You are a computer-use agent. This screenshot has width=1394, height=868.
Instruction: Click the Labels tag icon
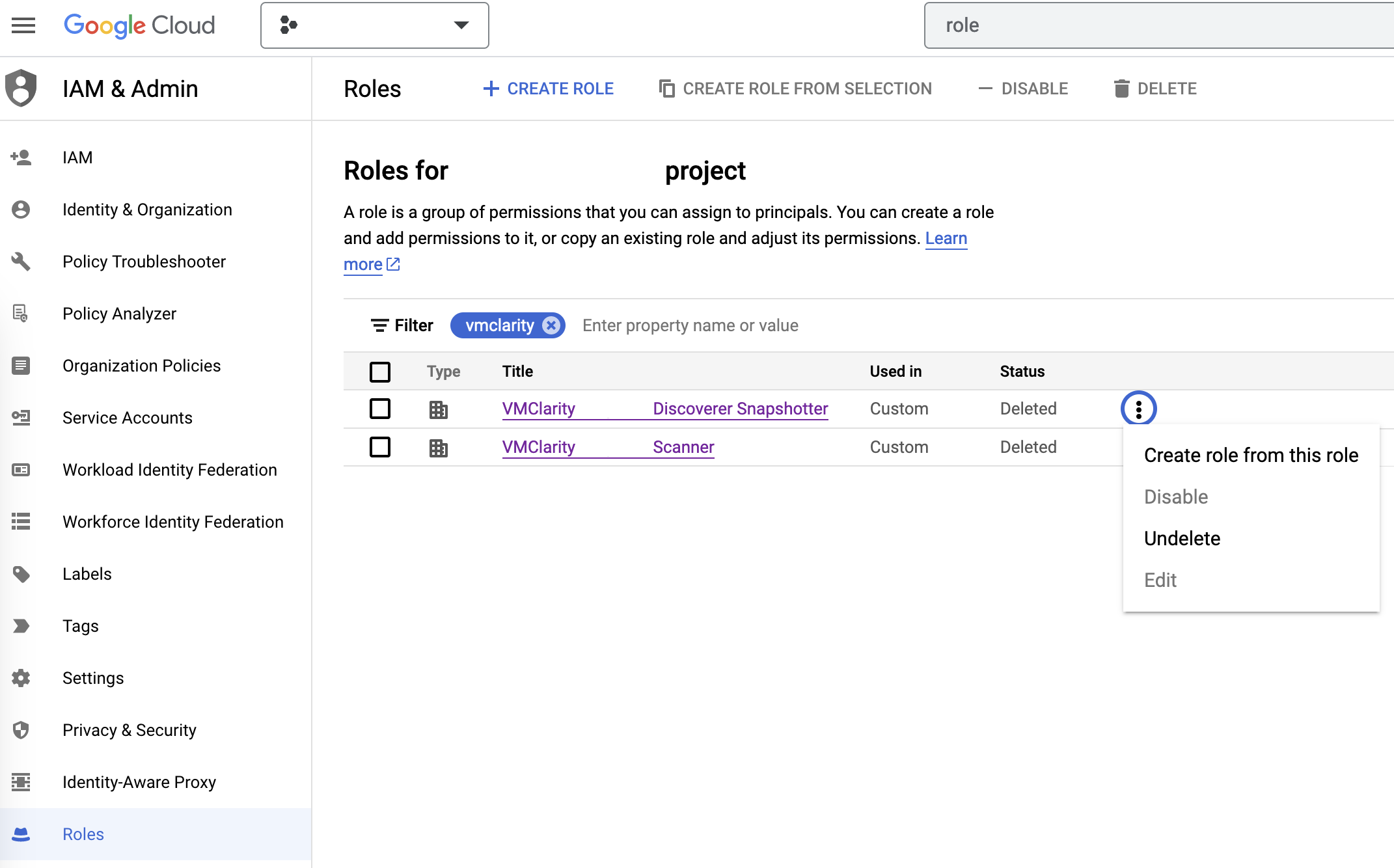coord(22,573)
